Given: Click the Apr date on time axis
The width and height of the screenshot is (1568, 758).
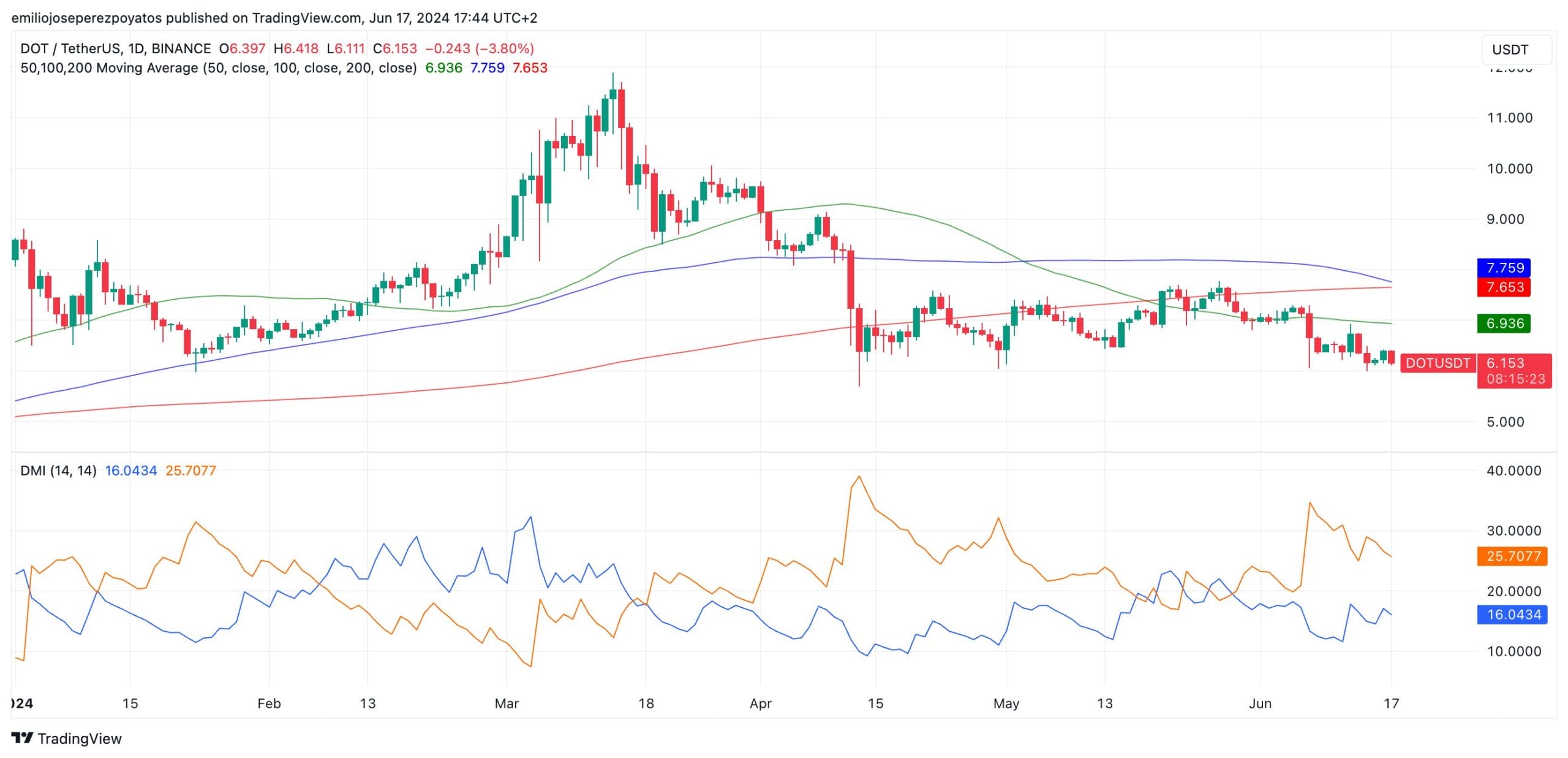Looking at the screenshot, I should tap(760, 703).
